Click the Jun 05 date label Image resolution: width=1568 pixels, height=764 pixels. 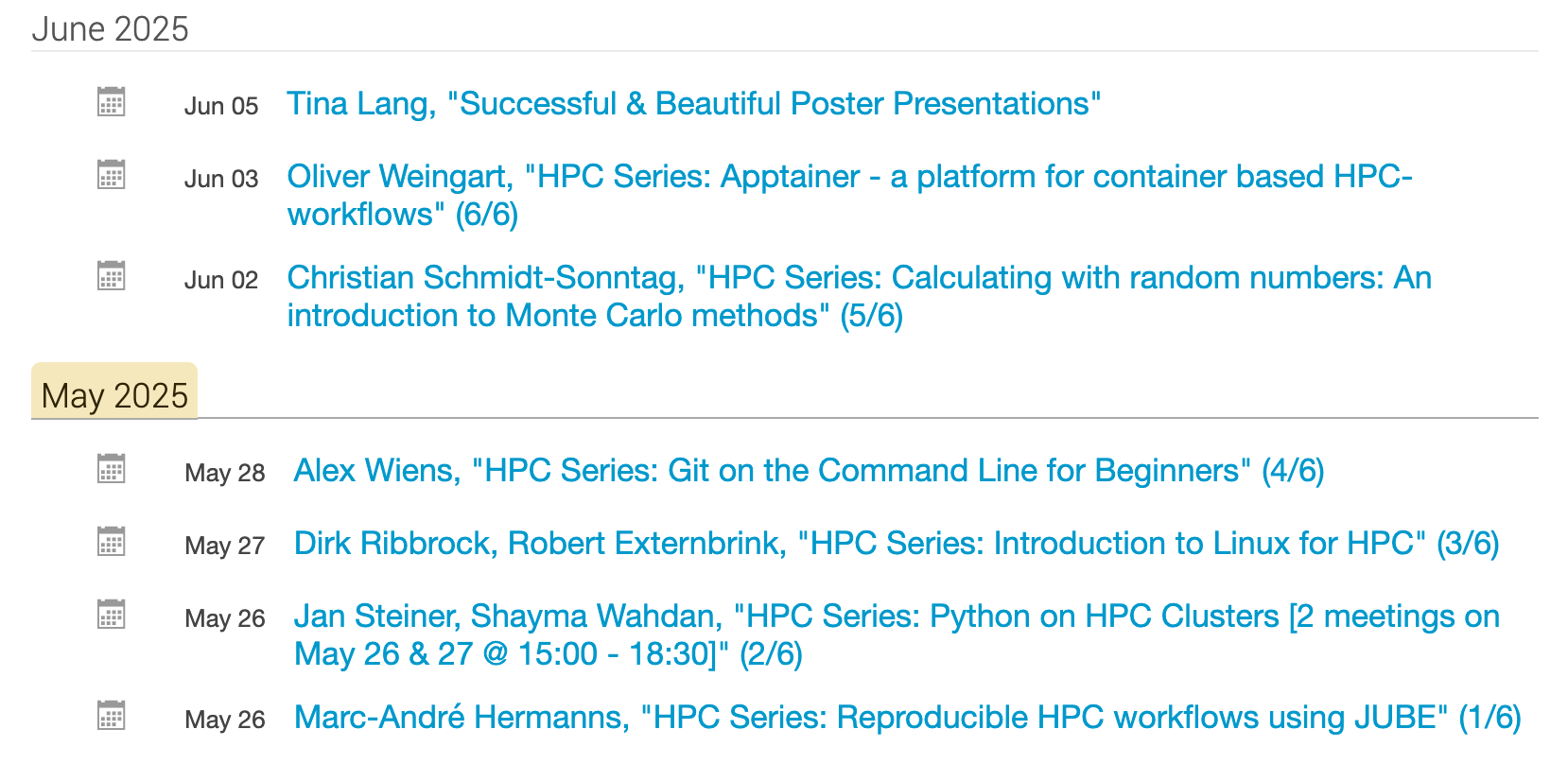pyautogui.click(x=221, y=106)
